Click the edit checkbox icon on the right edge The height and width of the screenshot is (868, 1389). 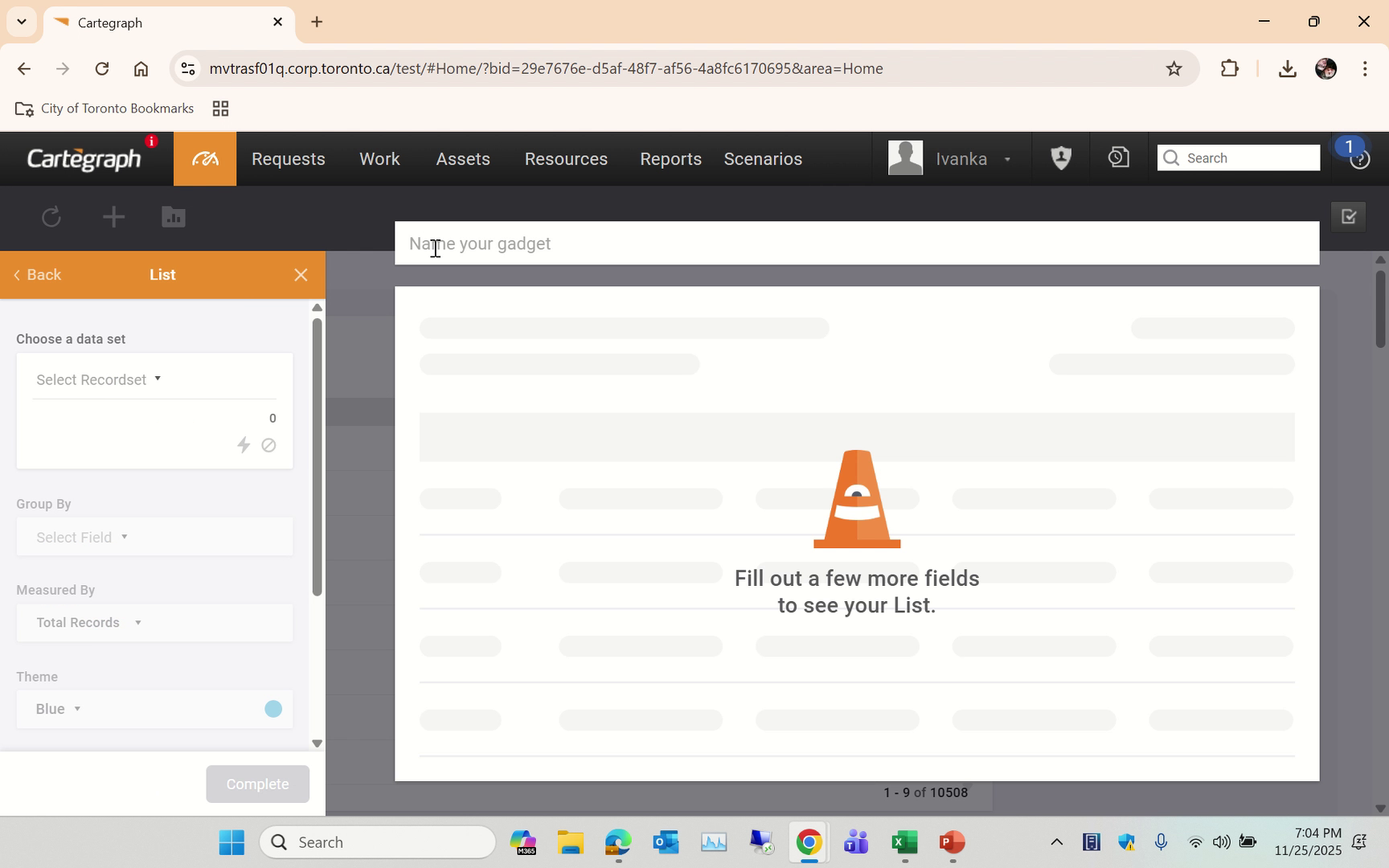coord(1349,217)
